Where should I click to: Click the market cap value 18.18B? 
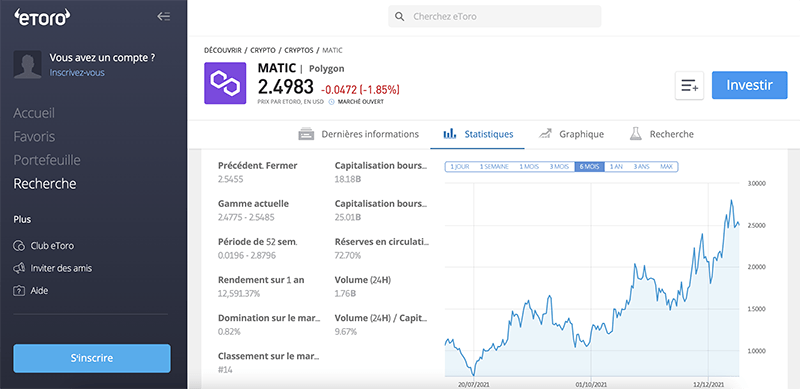347,179
